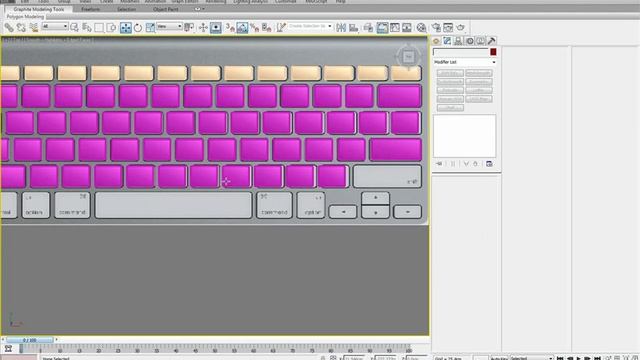Click the Mirror tool
The image size is (640, 360).
click(341, 28)
